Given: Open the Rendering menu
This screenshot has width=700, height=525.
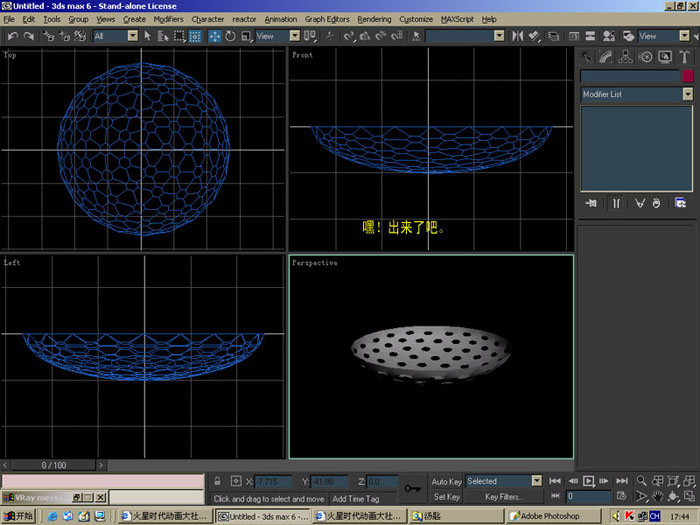Looking at the screenshot, I should pyautogui.click(x=374, y=19).
